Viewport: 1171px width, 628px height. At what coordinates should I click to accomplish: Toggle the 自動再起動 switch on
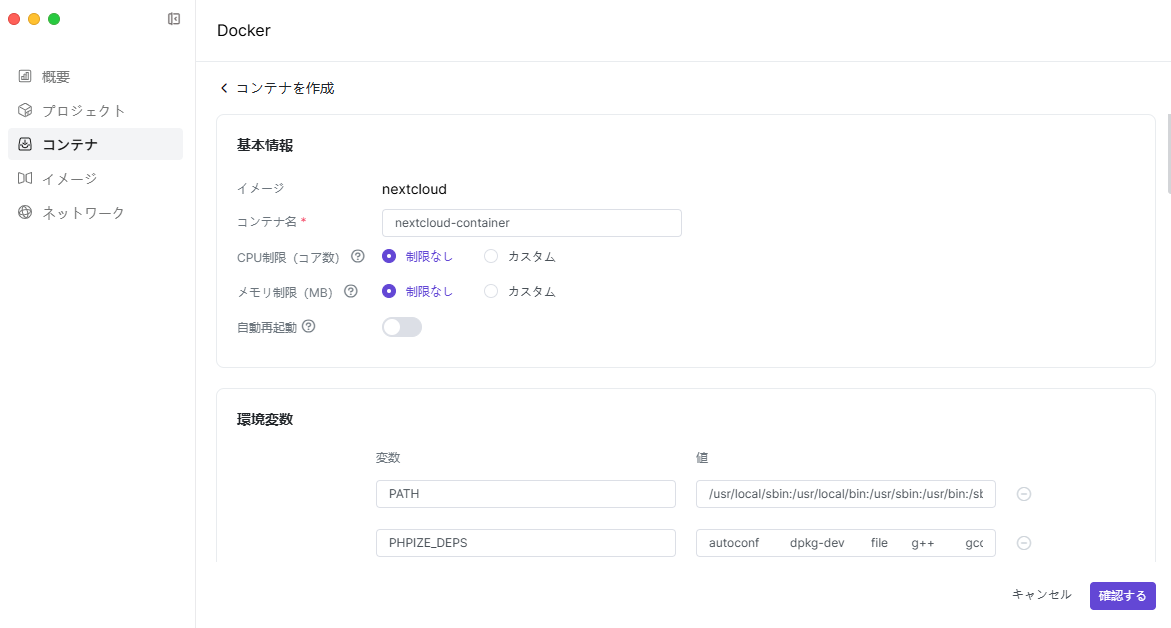tap(402, 327)
